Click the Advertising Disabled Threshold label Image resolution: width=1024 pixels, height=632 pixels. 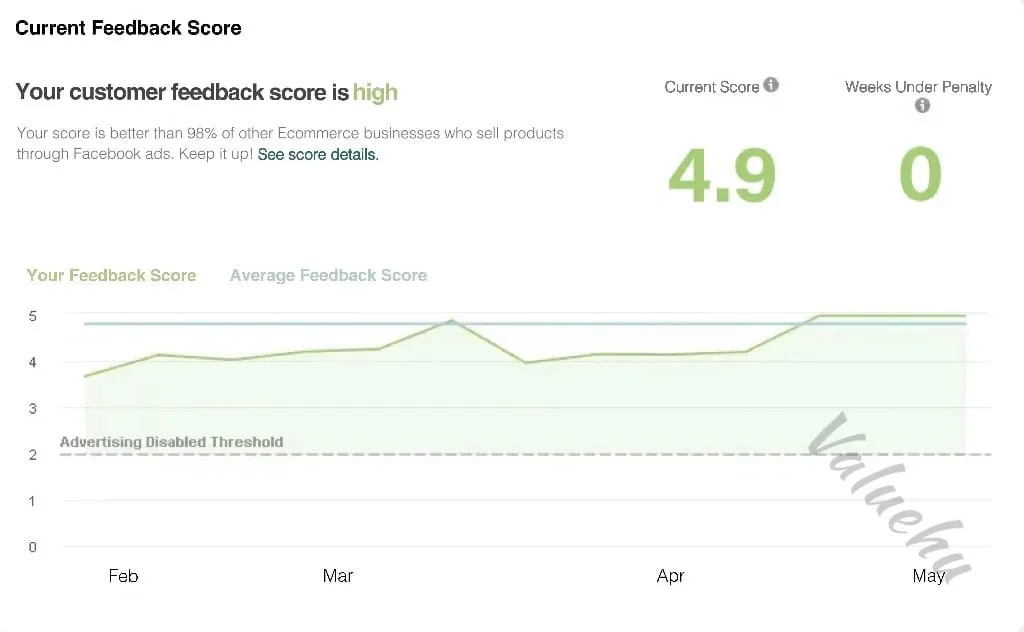pyautogui.click(x=172, y=442)
